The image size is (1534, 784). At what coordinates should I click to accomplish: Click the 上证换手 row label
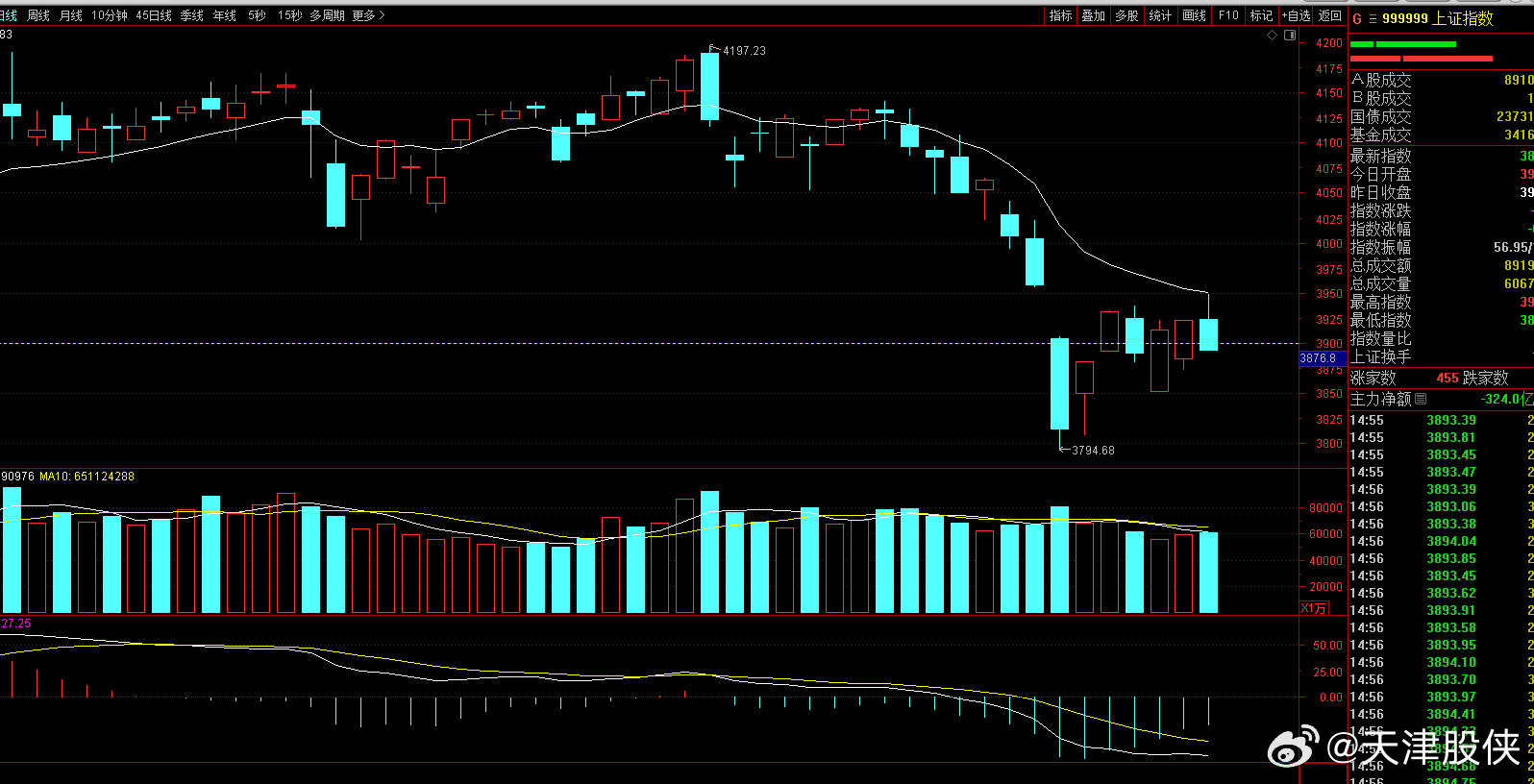[x=1381, y=356]
